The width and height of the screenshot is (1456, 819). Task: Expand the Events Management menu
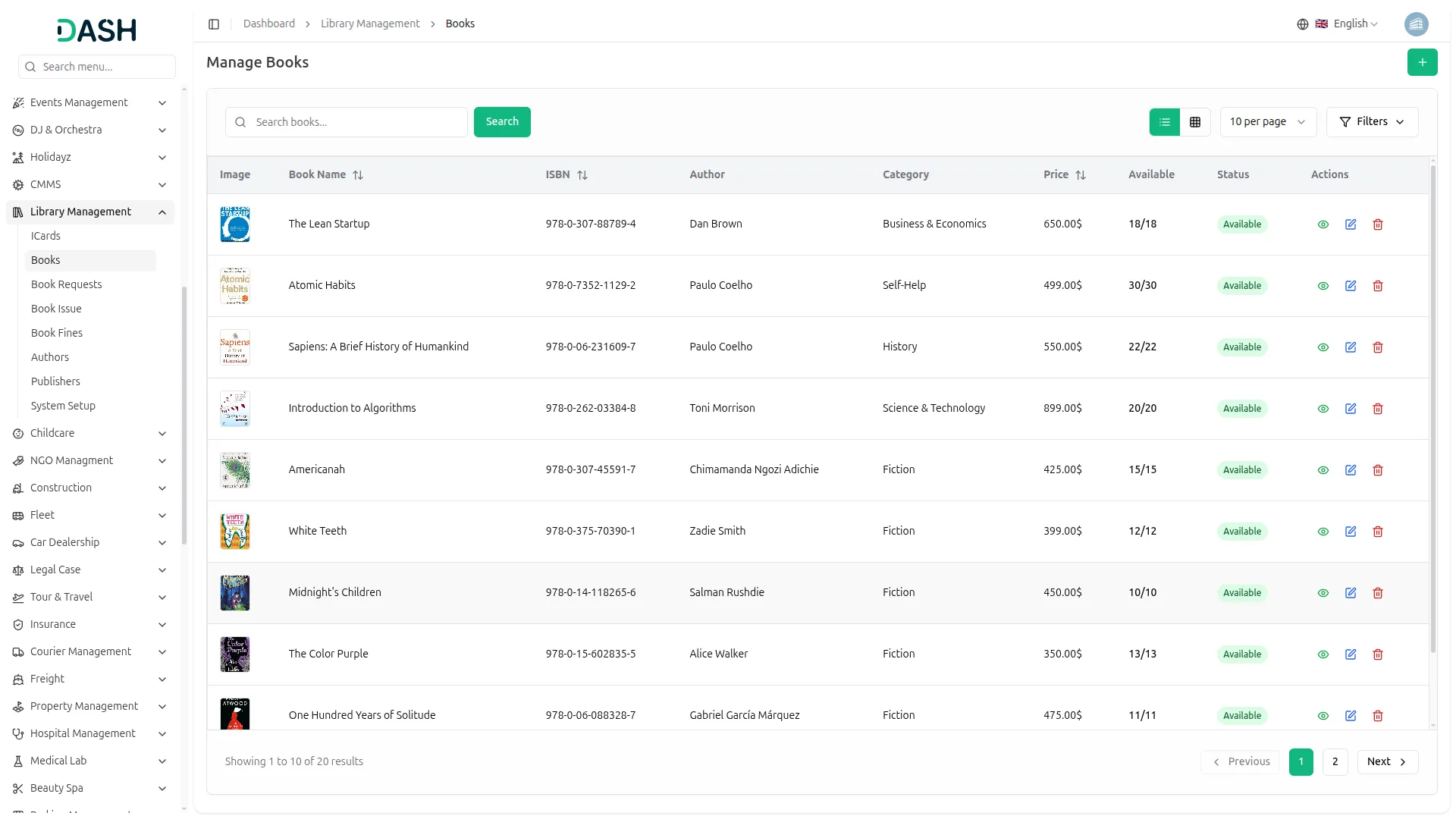[x=90, y=103]
